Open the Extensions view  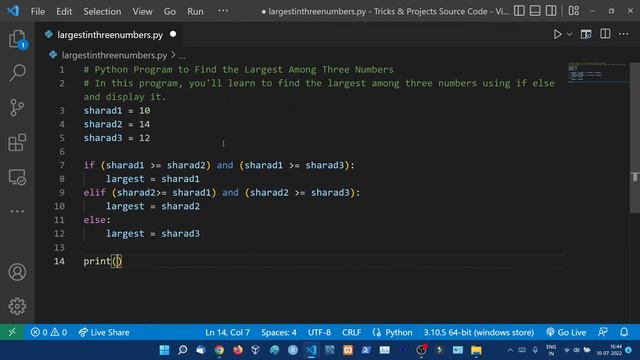(17, 142)
